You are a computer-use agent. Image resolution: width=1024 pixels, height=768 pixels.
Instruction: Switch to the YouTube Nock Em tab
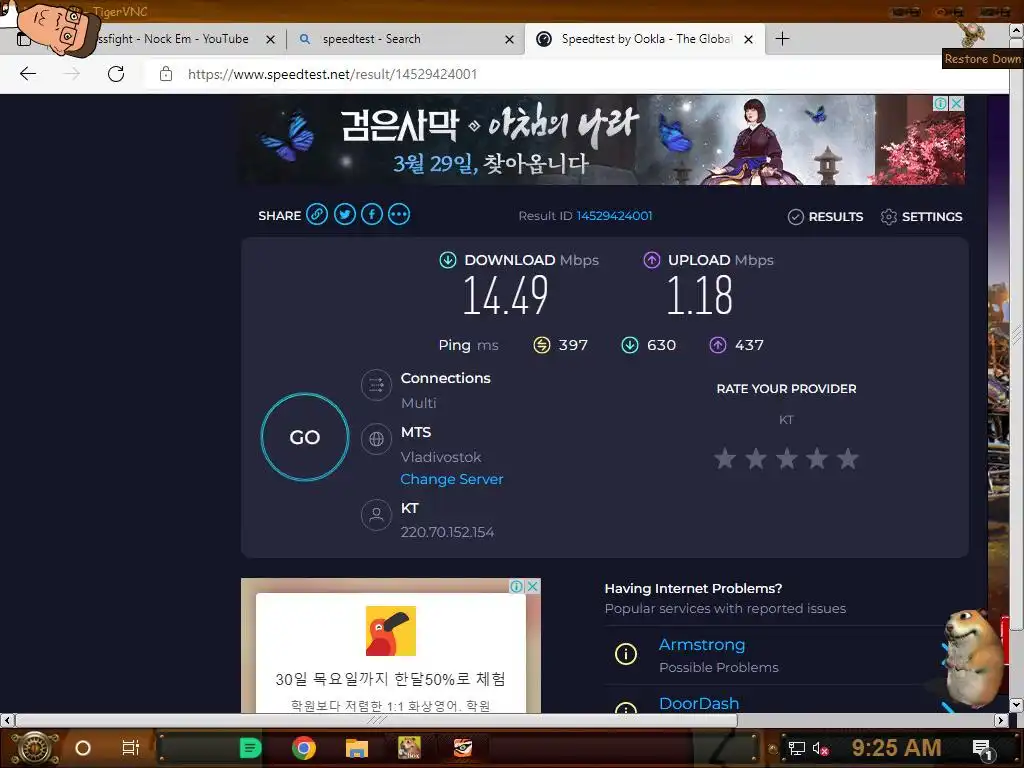171,39
